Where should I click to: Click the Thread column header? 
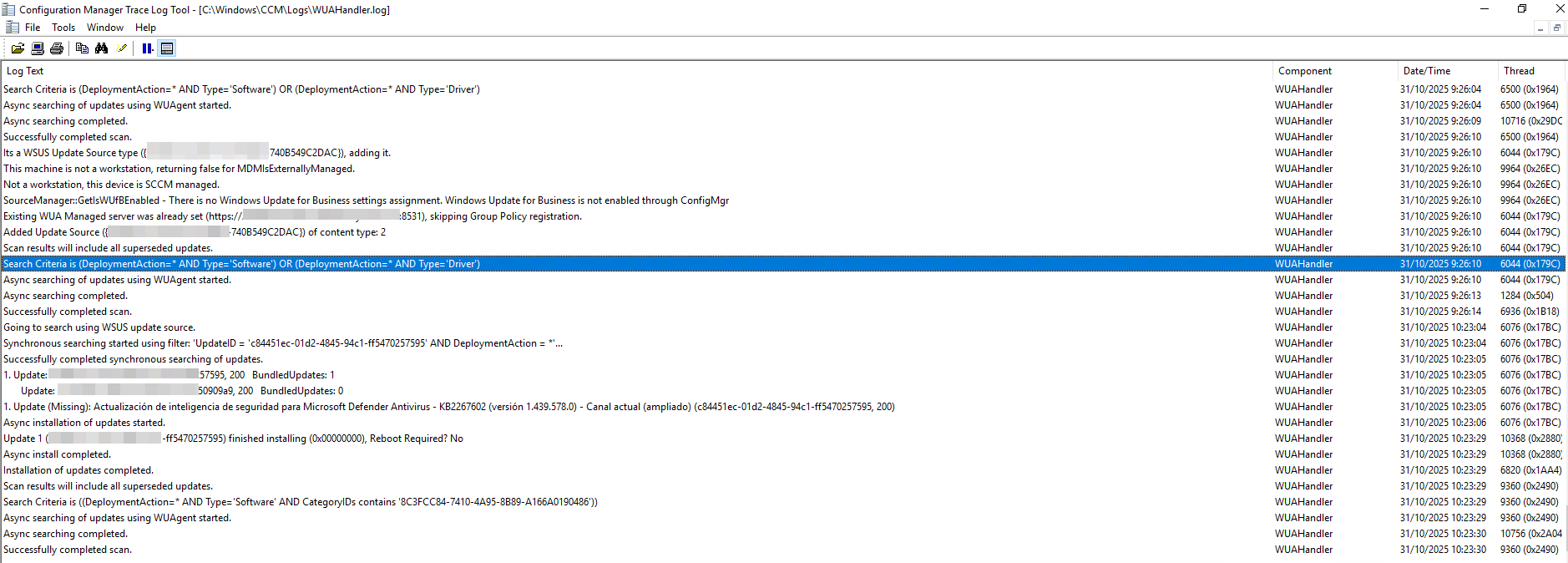(1519, 71)
